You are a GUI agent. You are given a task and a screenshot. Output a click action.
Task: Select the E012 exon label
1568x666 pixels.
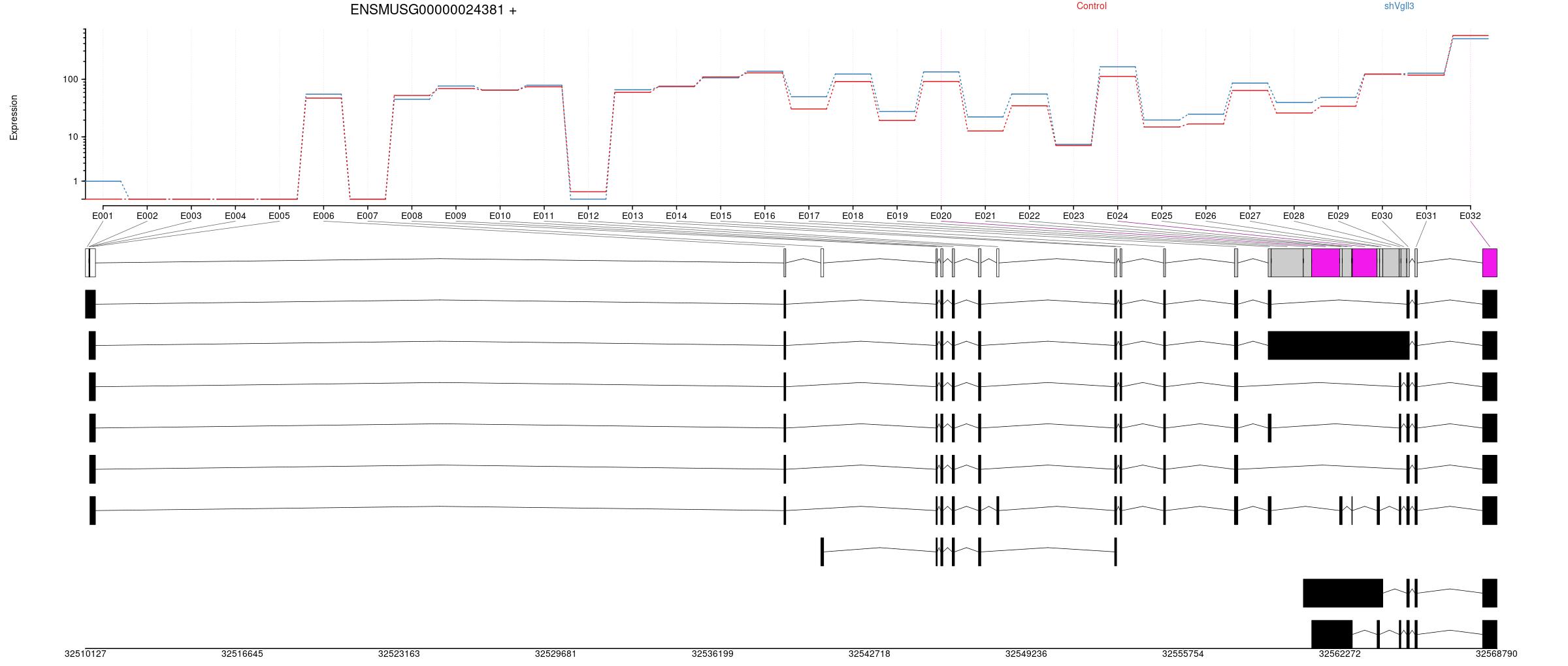[x=588, y=216]
